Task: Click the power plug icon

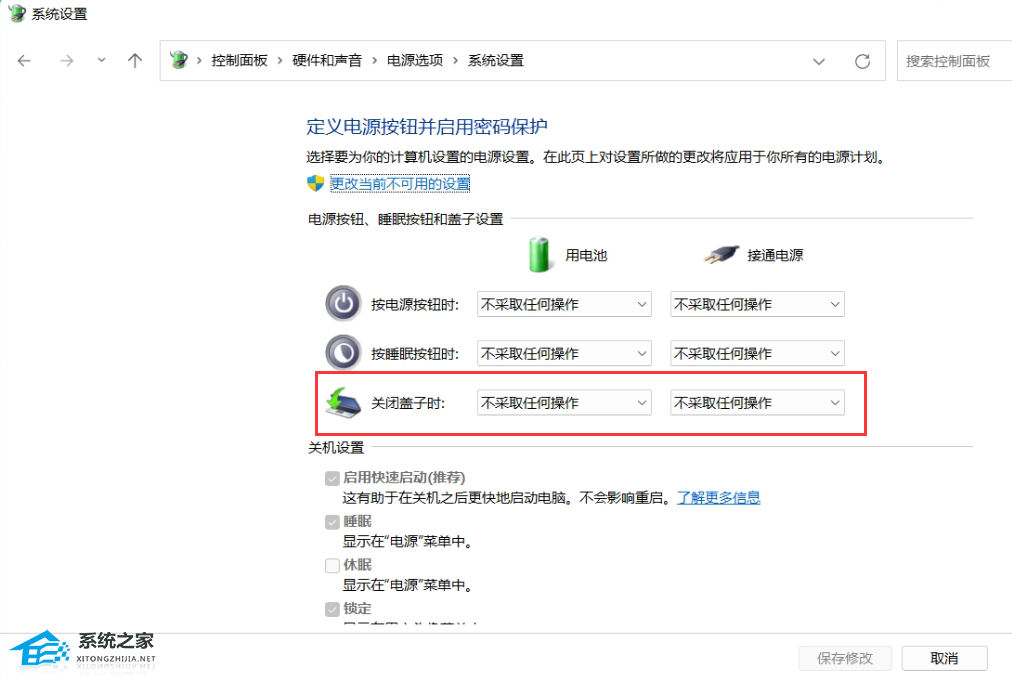Action: (x=721, y=254)
